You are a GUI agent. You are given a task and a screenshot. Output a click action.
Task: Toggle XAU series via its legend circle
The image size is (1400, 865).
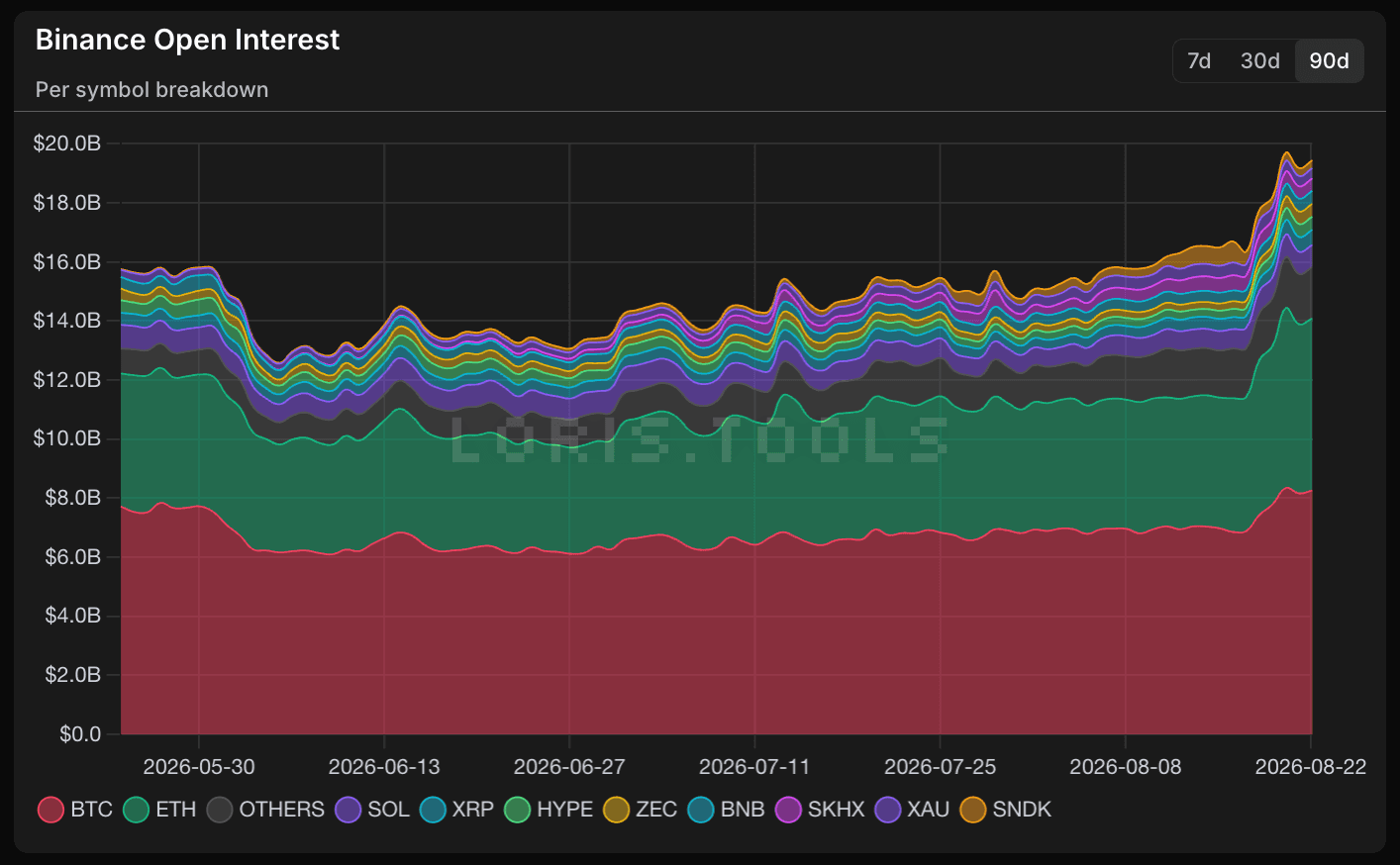click(x=888, y=810)
